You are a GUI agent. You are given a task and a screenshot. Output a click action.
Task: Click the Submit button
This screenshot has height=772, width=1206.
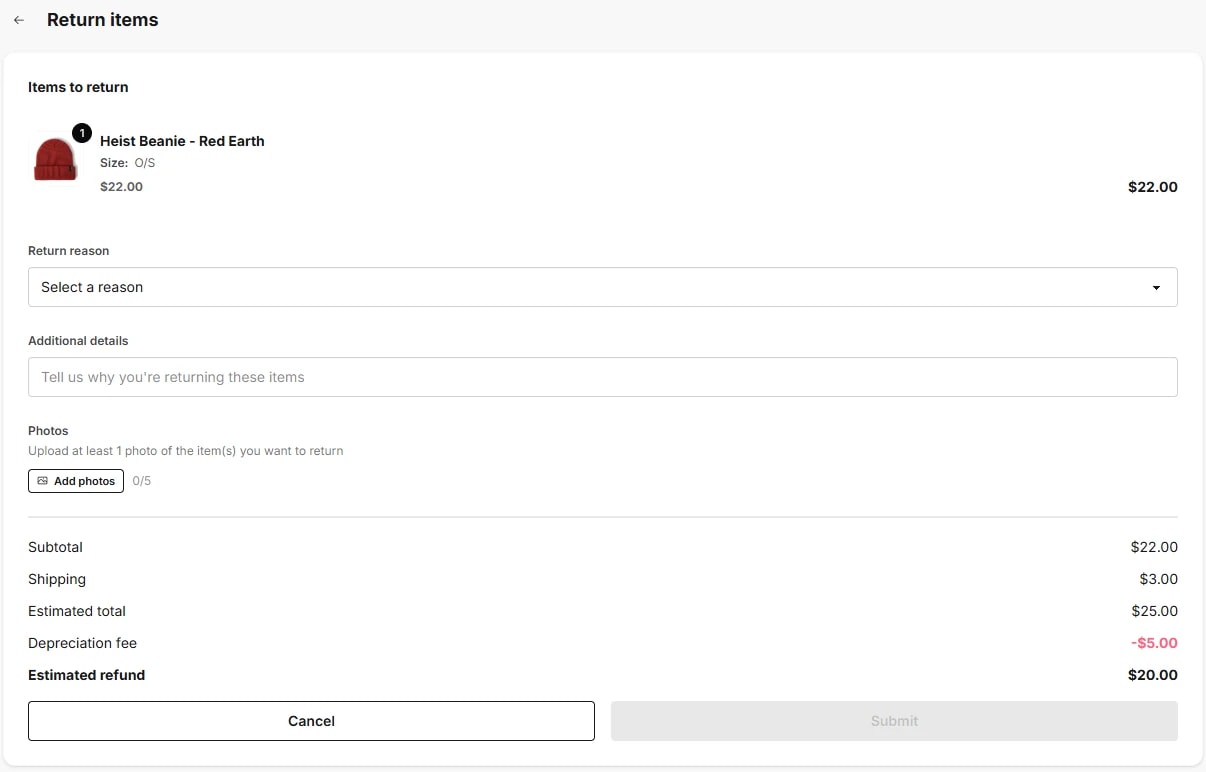point(894,721)
